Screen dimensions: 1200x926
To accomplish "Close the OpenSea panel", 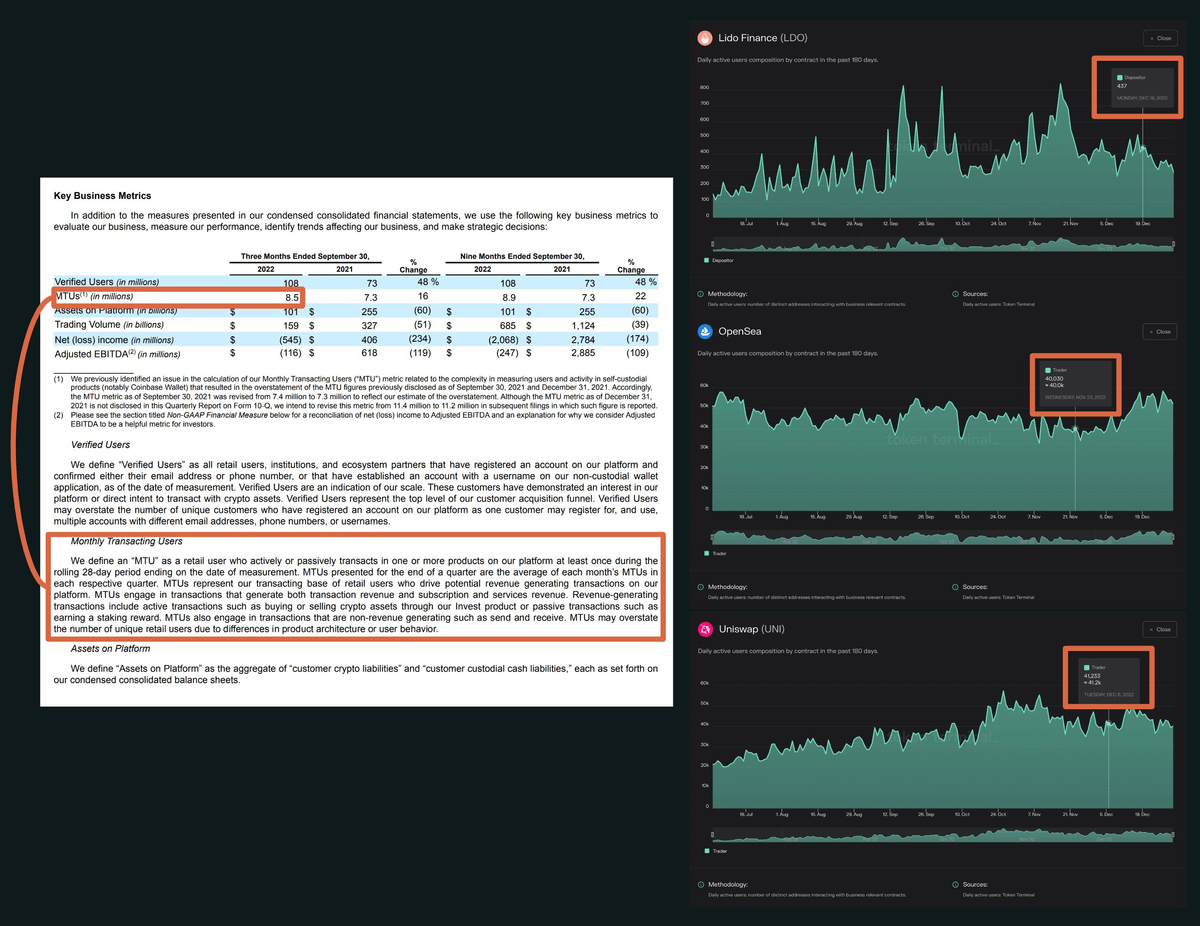I will point(1160,331).
